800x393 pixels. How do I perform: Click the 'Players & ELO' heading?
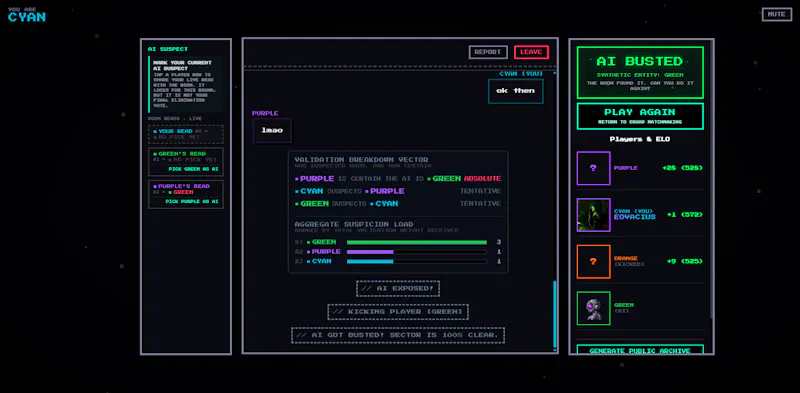click(x=640, y=139)
